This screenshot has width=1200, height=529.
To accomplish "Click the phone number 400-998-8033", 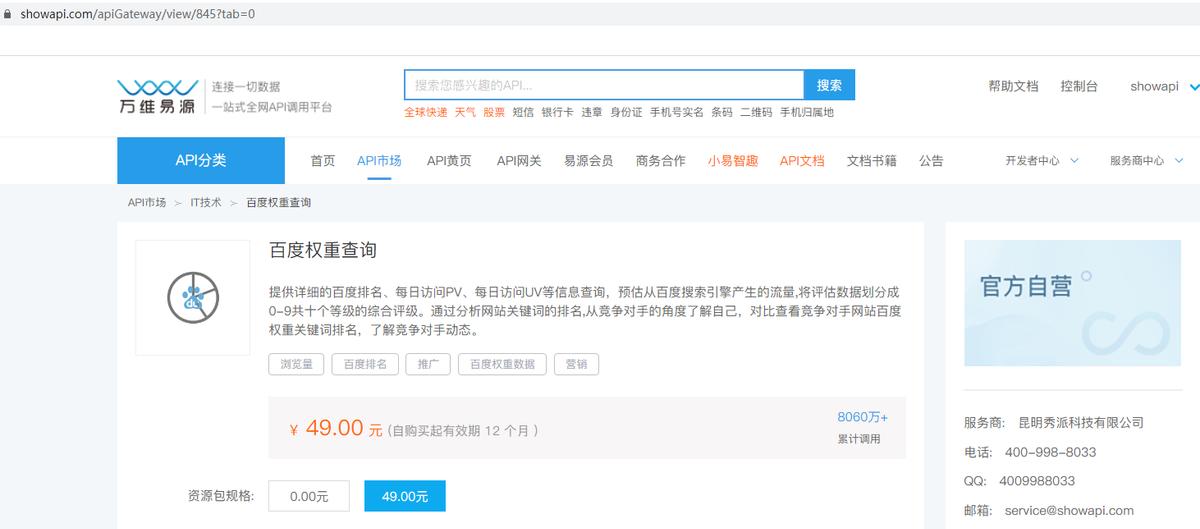I will click(1051, 452).
